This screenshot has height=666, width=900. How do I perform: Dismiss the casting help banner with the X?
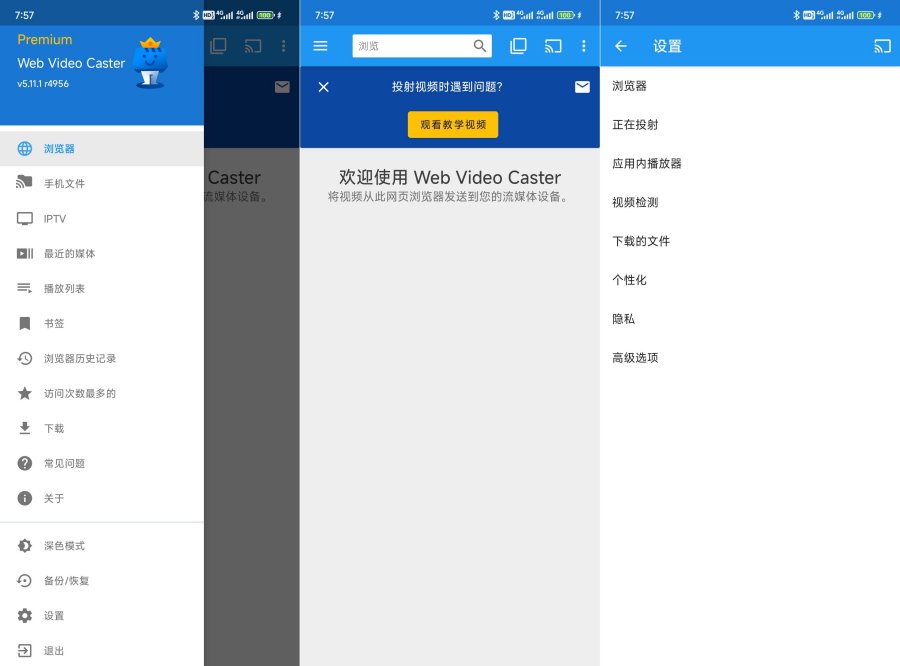(x=323, y=87)
